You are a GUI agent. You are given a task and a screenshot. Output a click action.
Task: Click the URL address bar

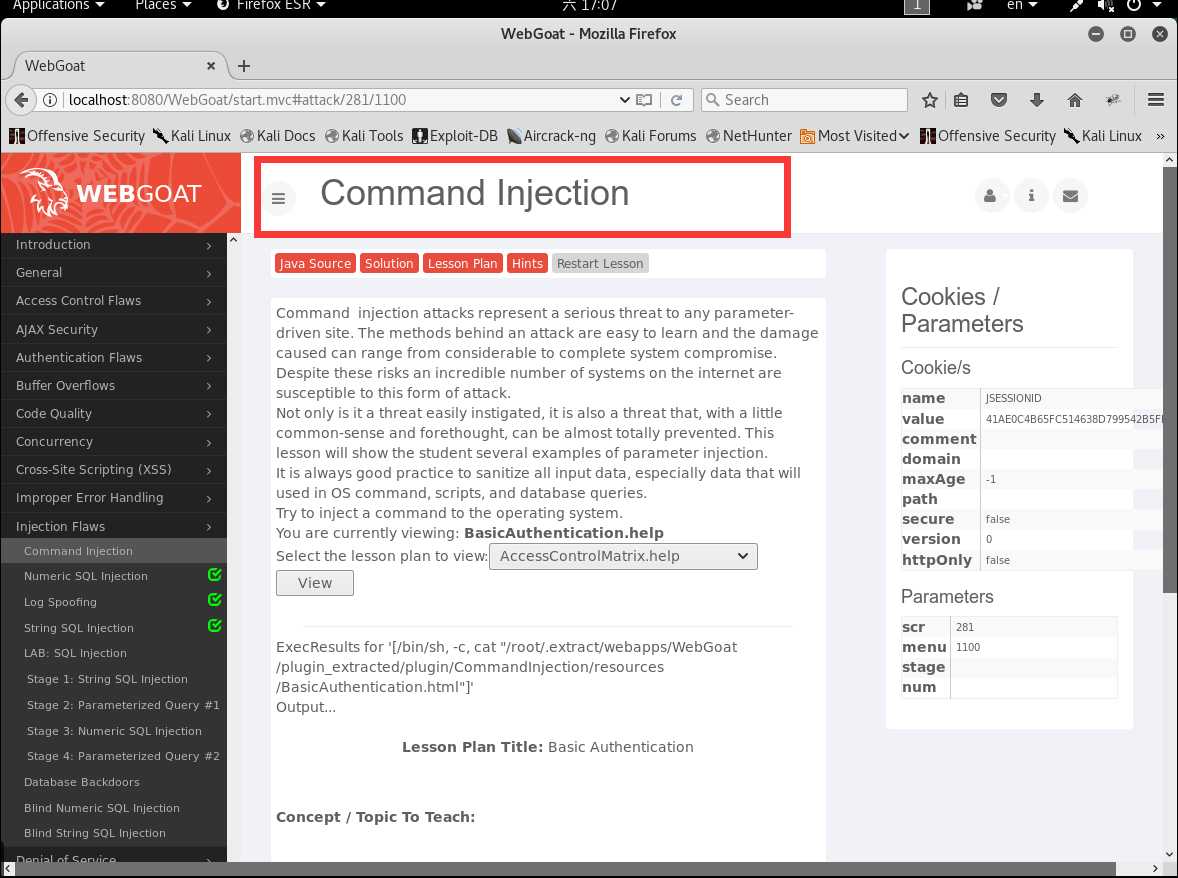tap(338, 100)
